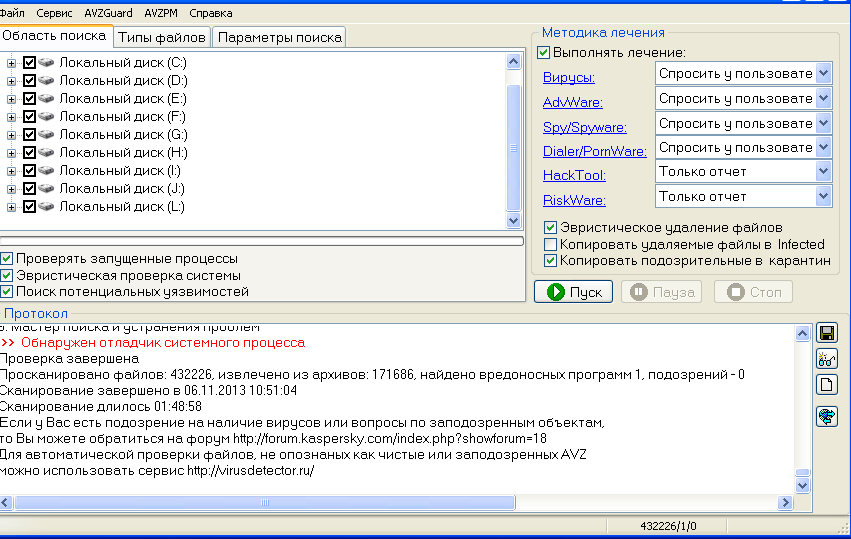Open the HackTool action dropdown
The width and height of the screenshot is (851, 539).
(x=823, y=172)
